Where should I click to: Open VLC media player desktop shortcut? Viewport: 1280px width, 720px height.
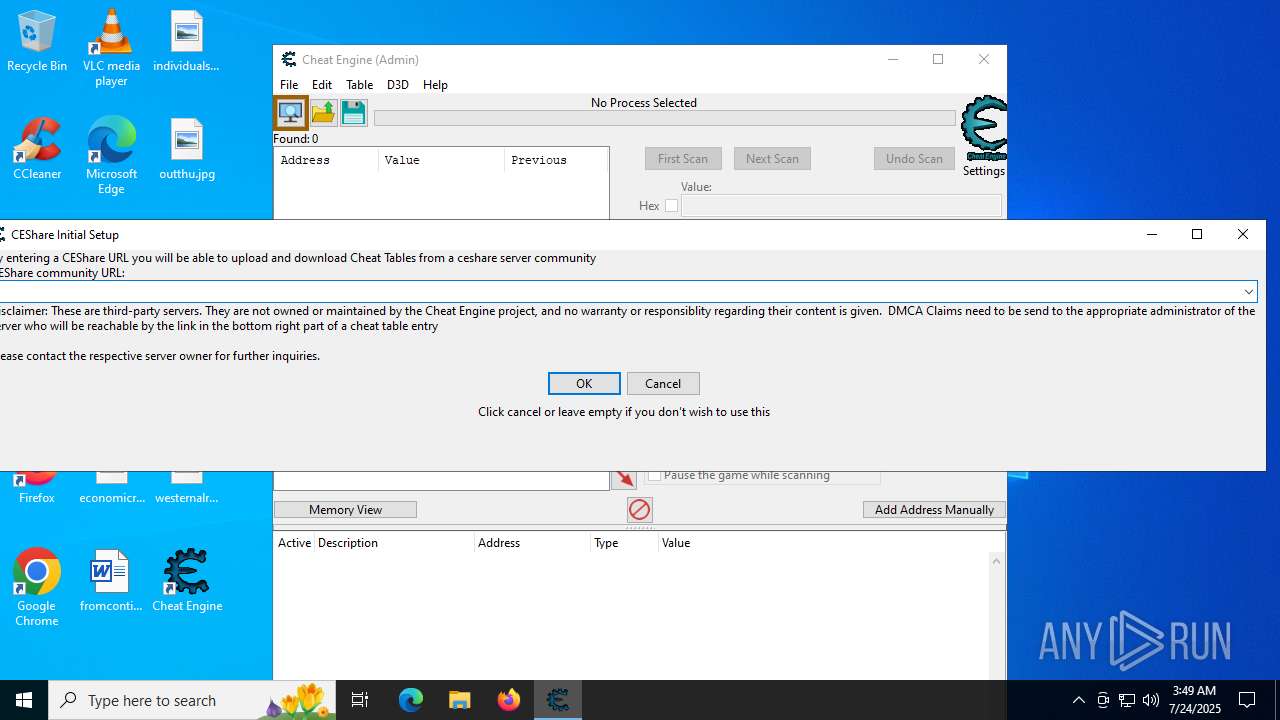111,48
